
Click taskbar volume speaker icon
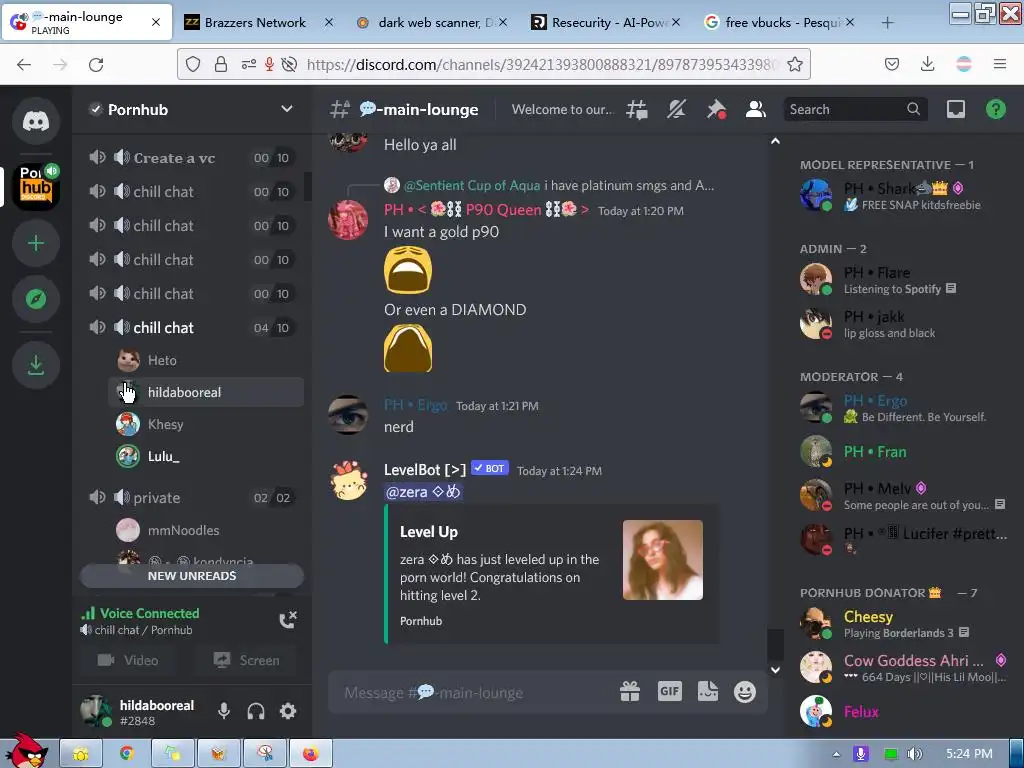915,754
